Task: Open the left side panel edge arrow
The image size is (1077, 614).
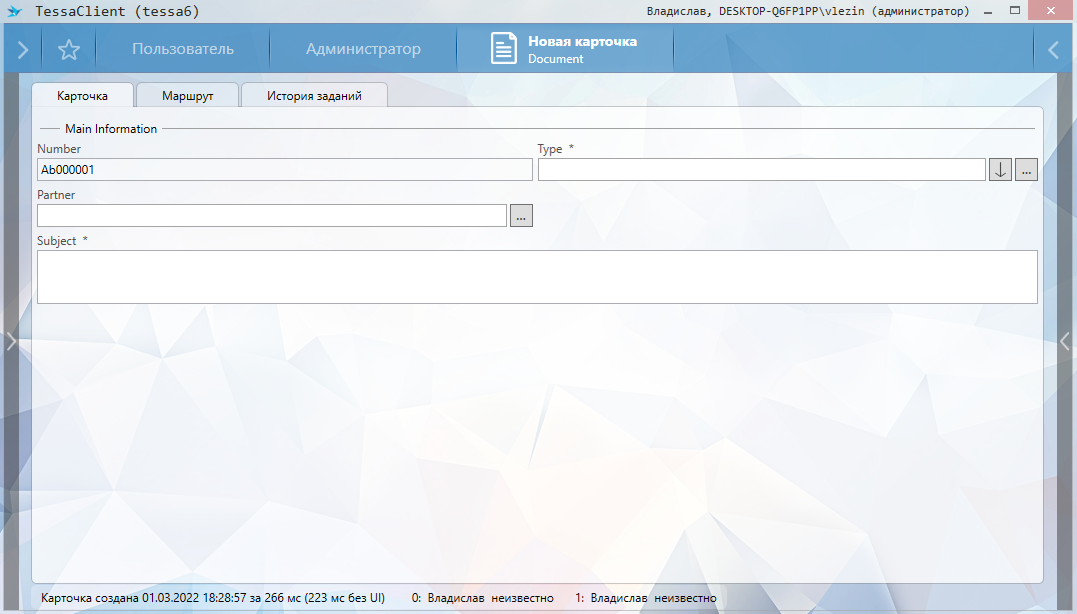Action: (10, 341)
